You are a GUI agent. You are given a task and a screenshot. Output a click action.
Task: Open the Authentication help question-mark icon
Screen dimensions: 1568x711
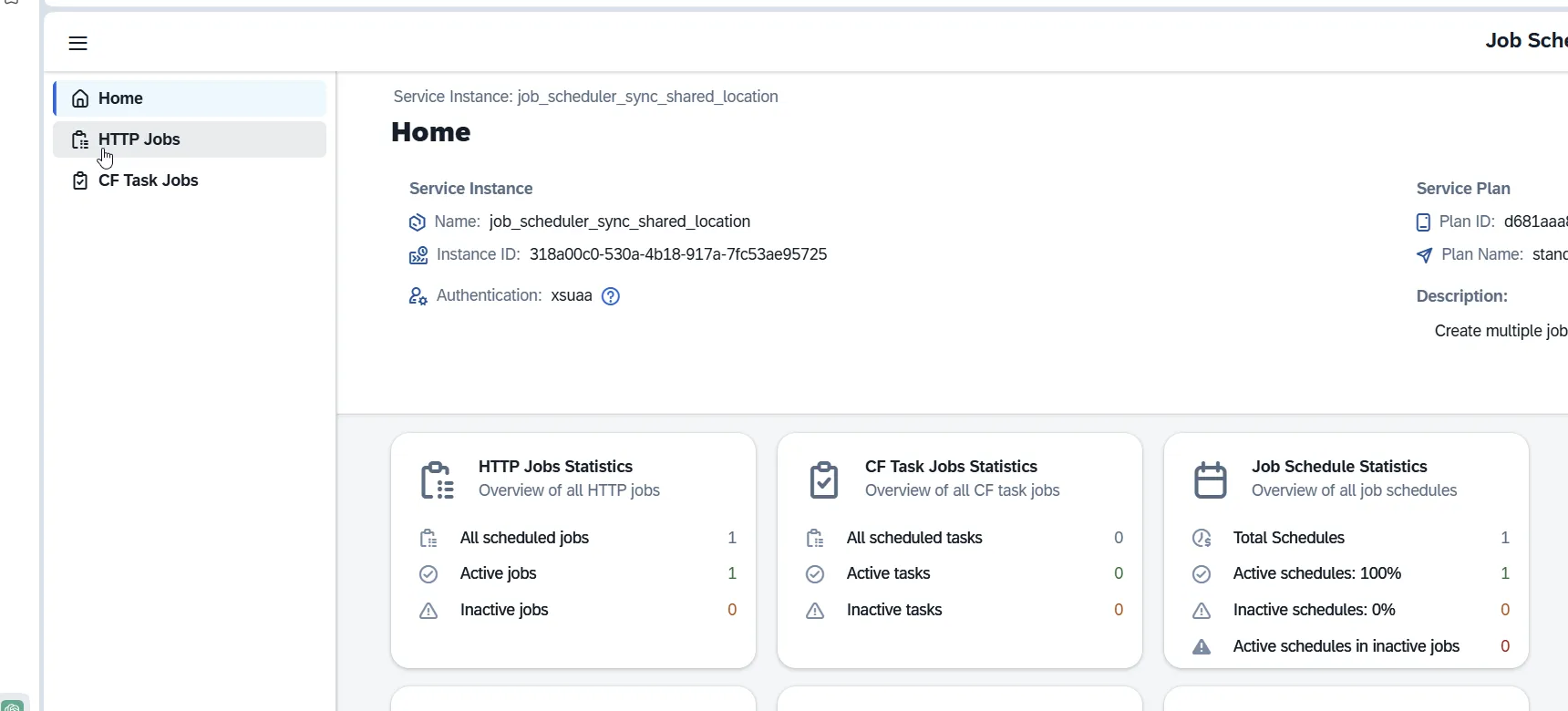coord(611,296)
